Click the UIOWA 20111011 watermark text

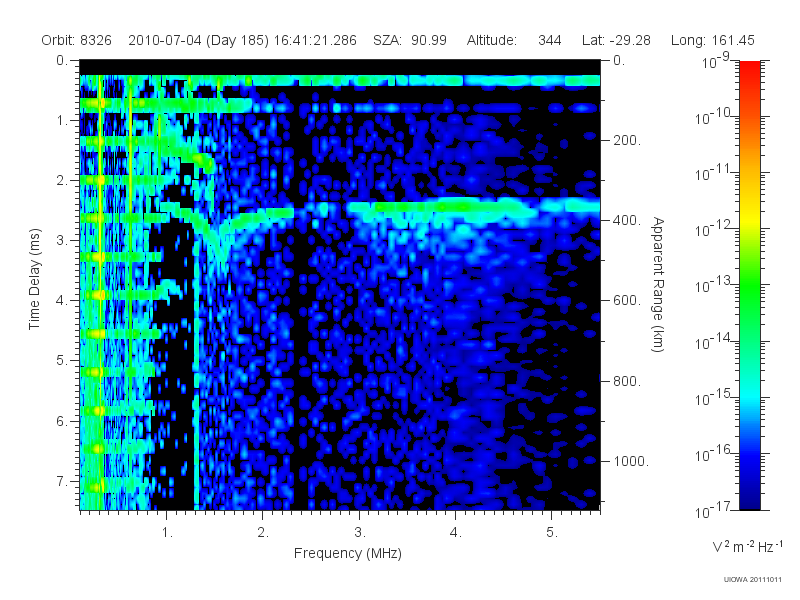752,580
